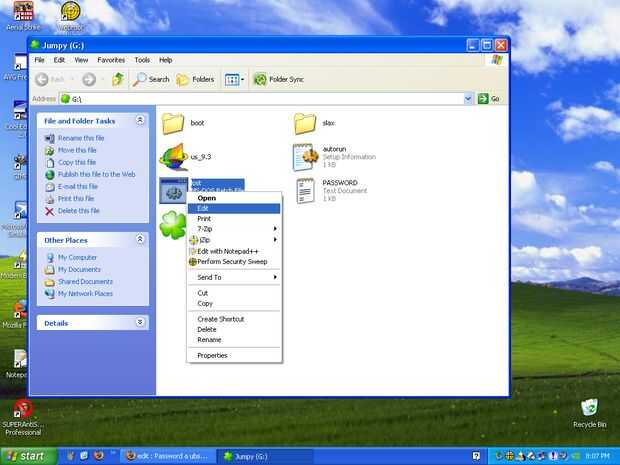The width and height of the screenshot is (620, 465).
Task: Click the Windows Start button
Action: click(x=28, y=456)
